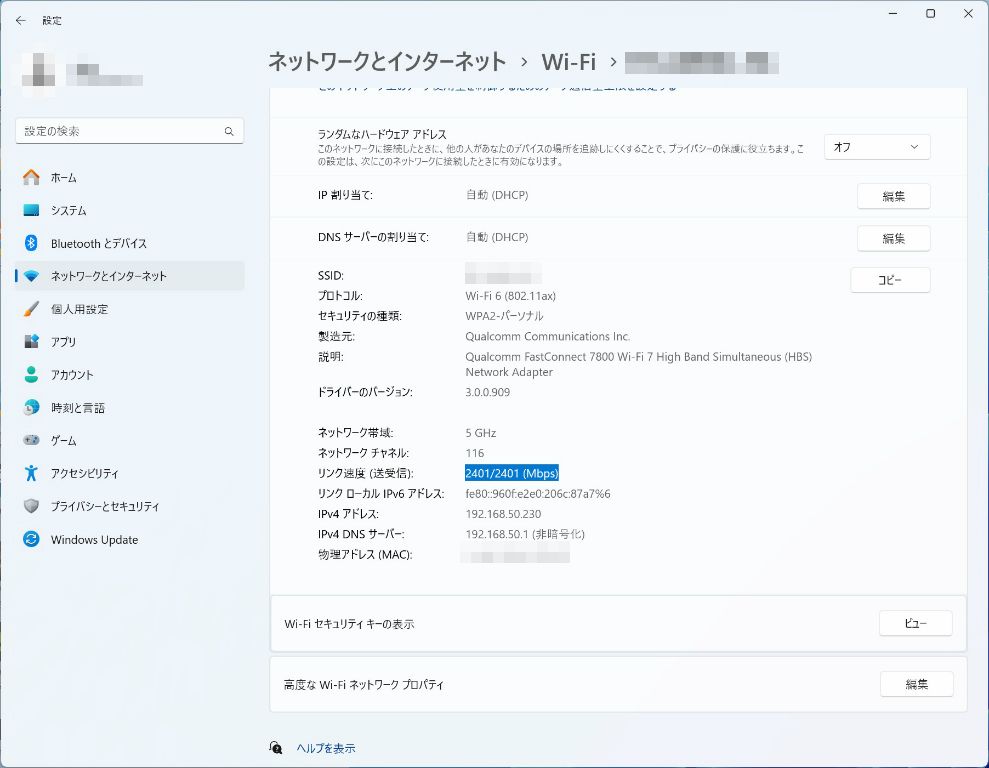Open 時刻と言語 settings
The width and height of the screenshot is (989, 768).
pyautogui.click(x=77, y=408)
